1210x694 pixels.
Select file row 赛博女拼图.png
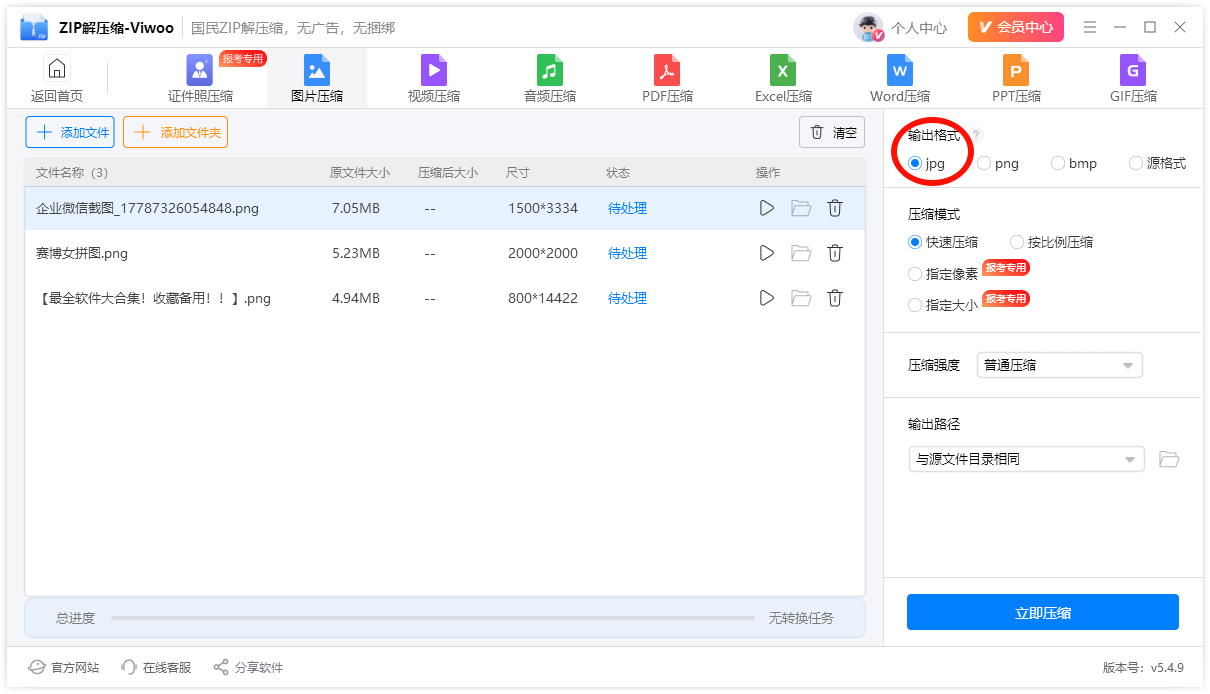[x=445, y=253]
